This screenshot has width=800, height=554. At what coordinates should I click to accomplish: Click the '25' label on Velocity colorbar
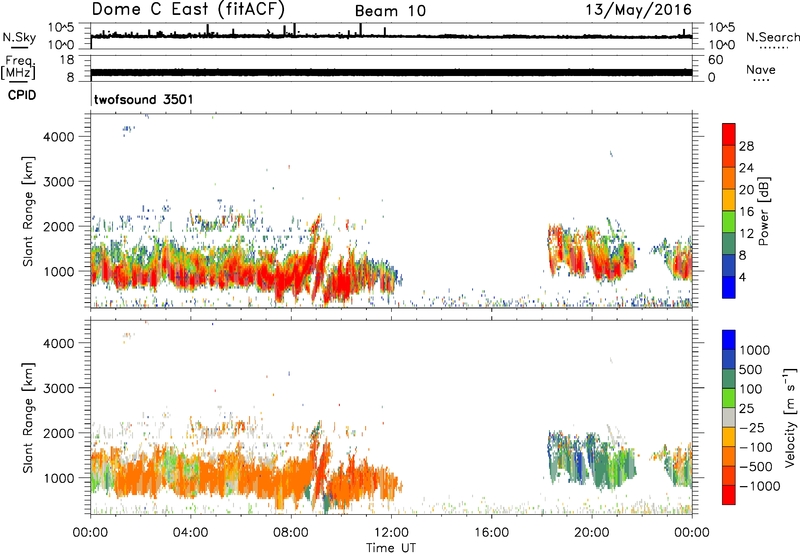coord(746,409)
